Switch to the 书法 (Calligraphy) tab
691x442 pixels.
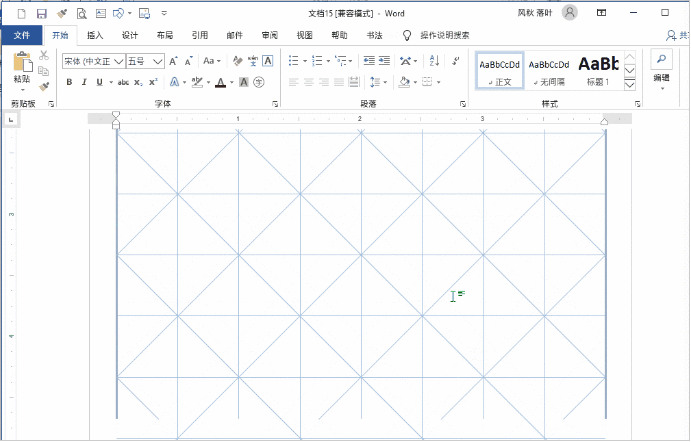tap(374, 35)
